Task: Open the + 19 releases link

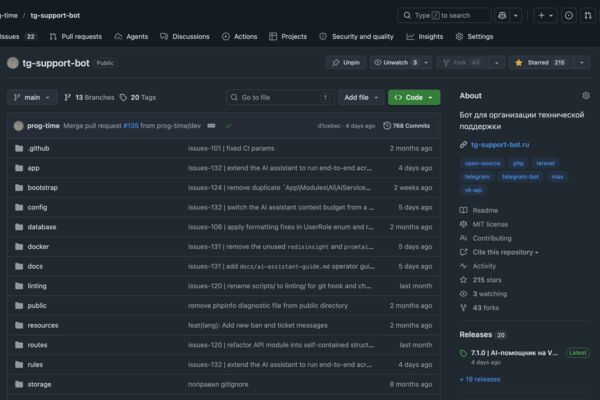Action: [x=480, y=379]
